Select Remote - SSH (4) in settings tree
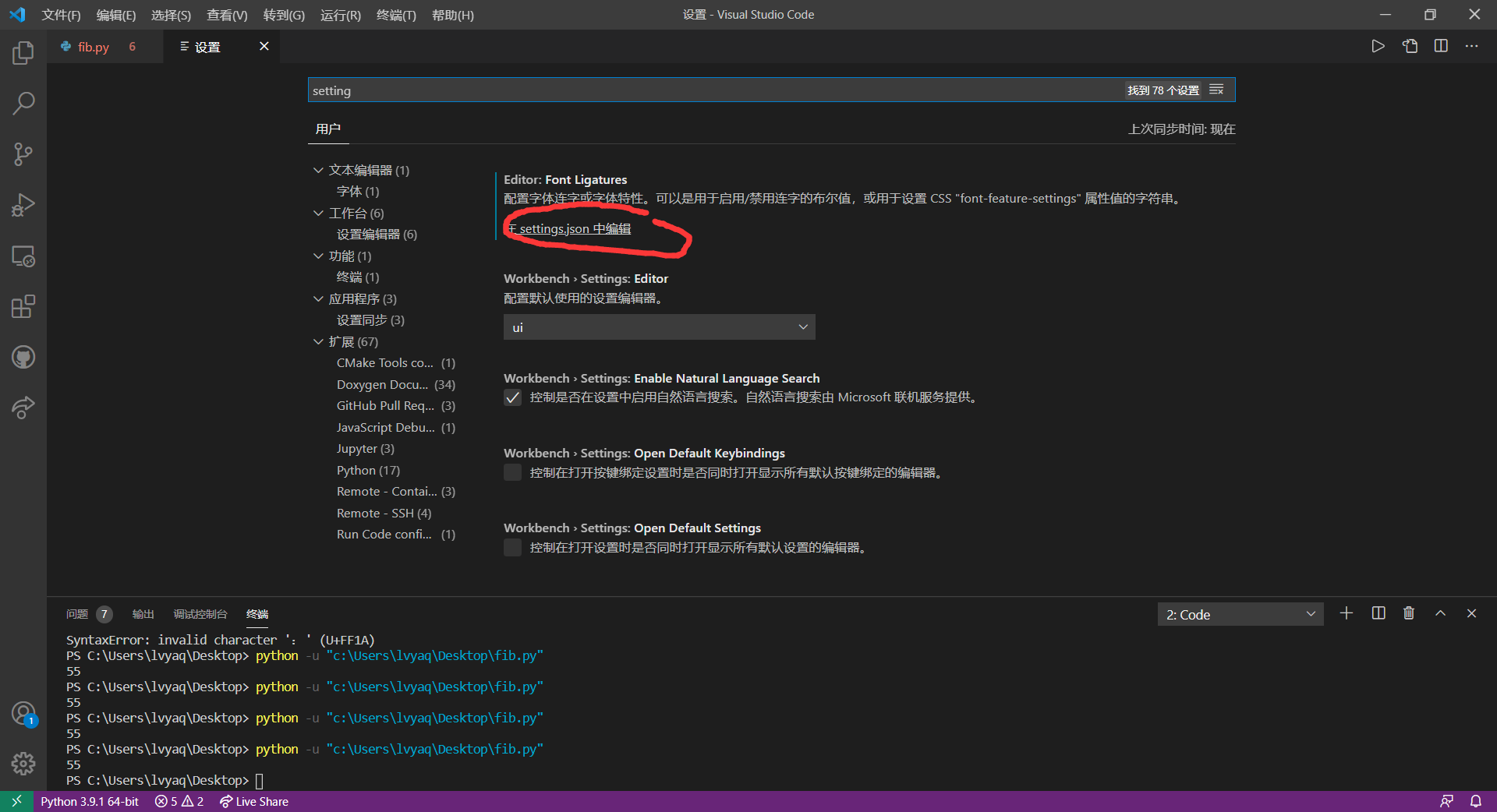The height and width of the screenshot is (812, 1497). pos(384,514)
